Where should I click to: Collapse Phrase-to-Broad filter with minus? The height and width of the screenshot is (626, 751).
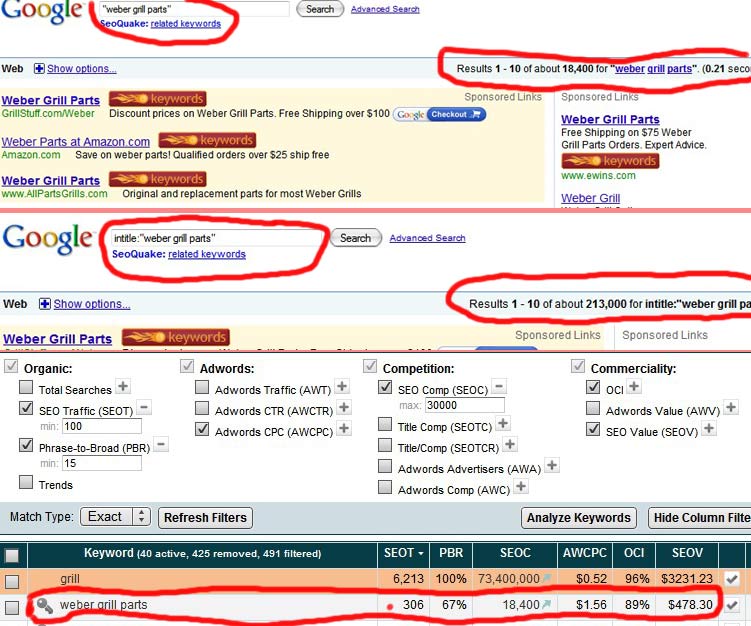[161, 444]
